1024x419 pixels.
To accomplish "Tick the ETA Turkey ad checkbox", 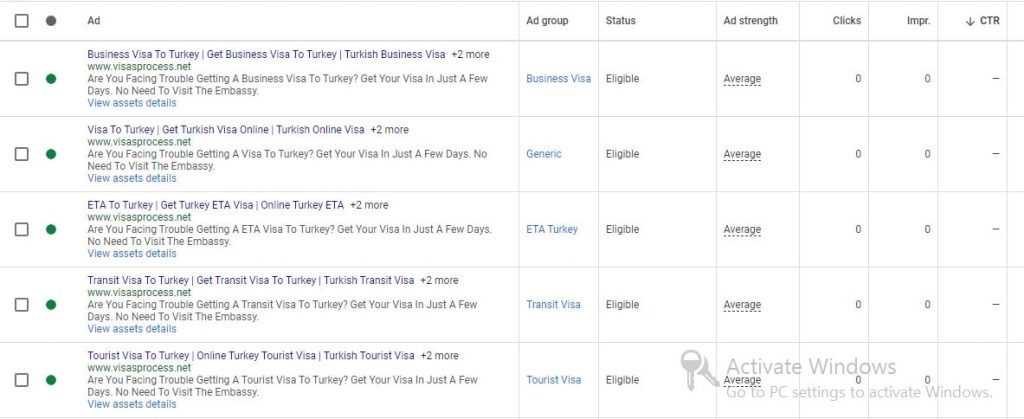I will (22, 229).
